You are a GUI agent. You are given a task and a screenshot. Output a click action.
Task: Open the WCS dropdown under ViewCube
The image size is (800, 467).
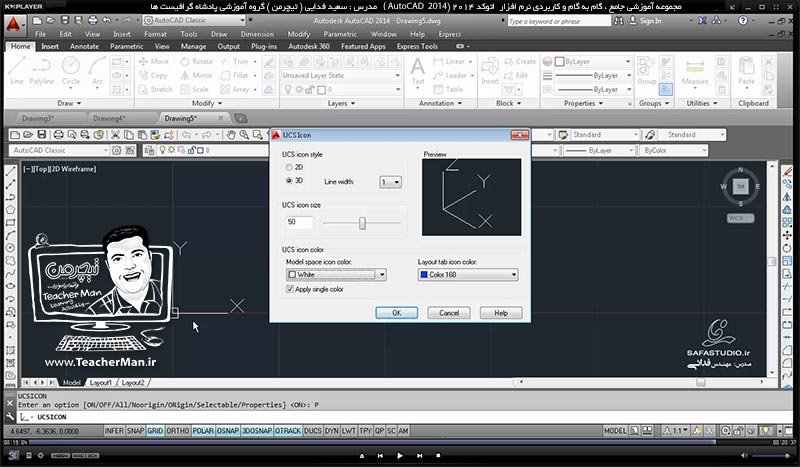[x=740, y=218]
